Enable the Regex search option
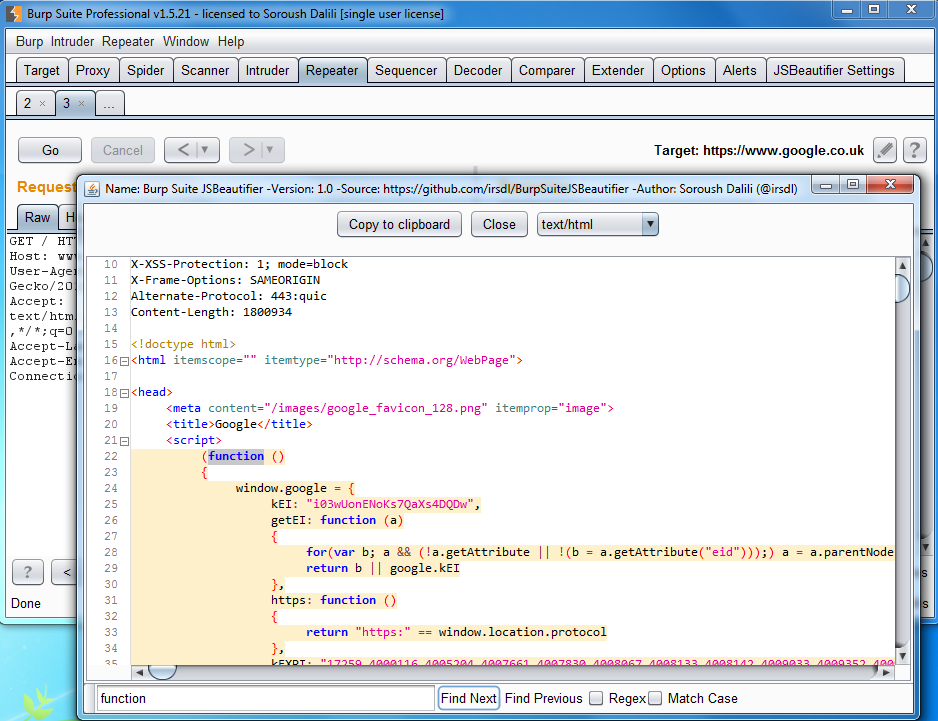Screen dimensions: 938x721 pyautogui.click(x=596, y=697)
